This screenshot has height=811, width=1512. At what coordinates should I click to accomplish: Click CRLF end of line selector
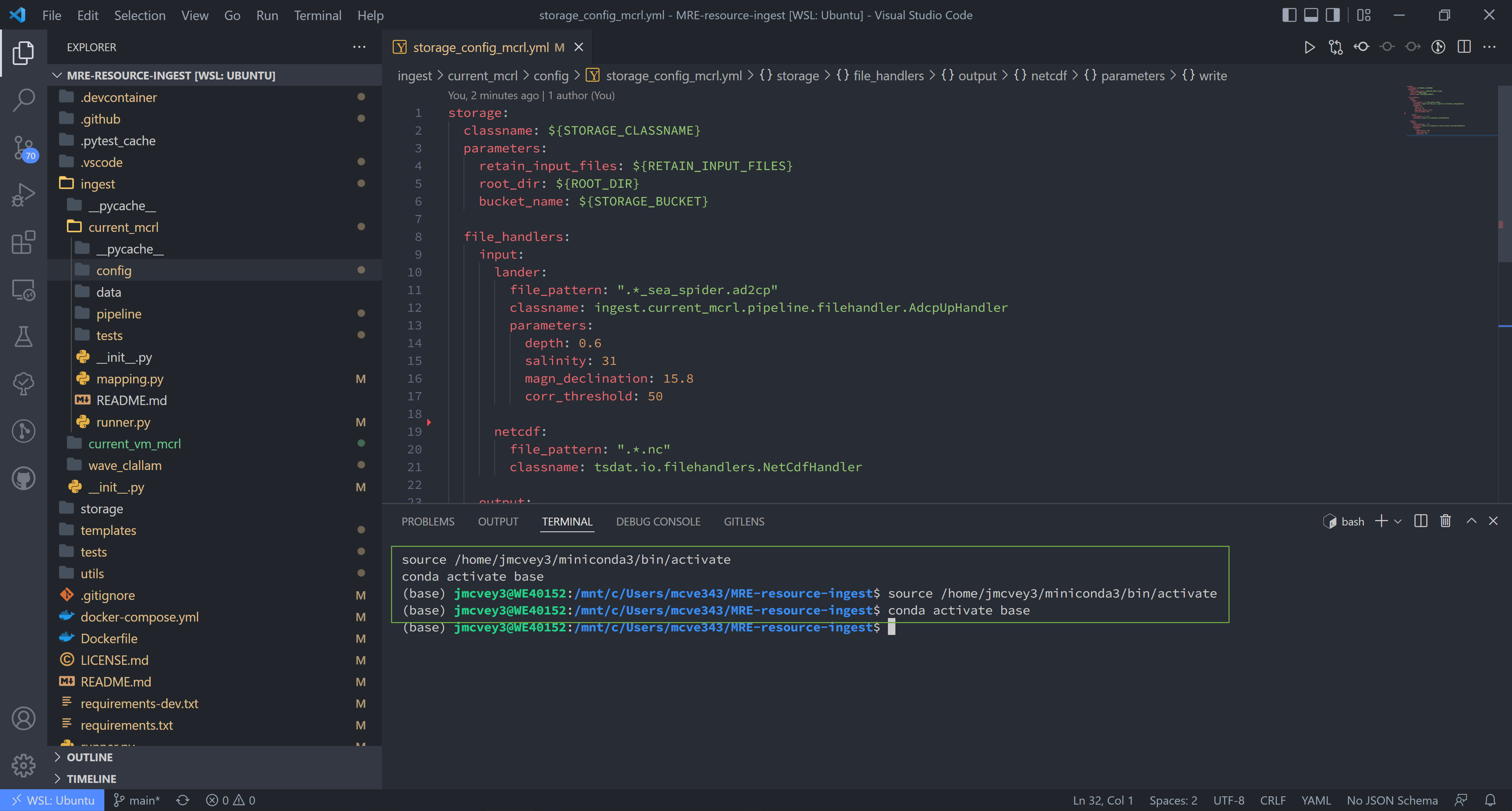[1272, 800]
